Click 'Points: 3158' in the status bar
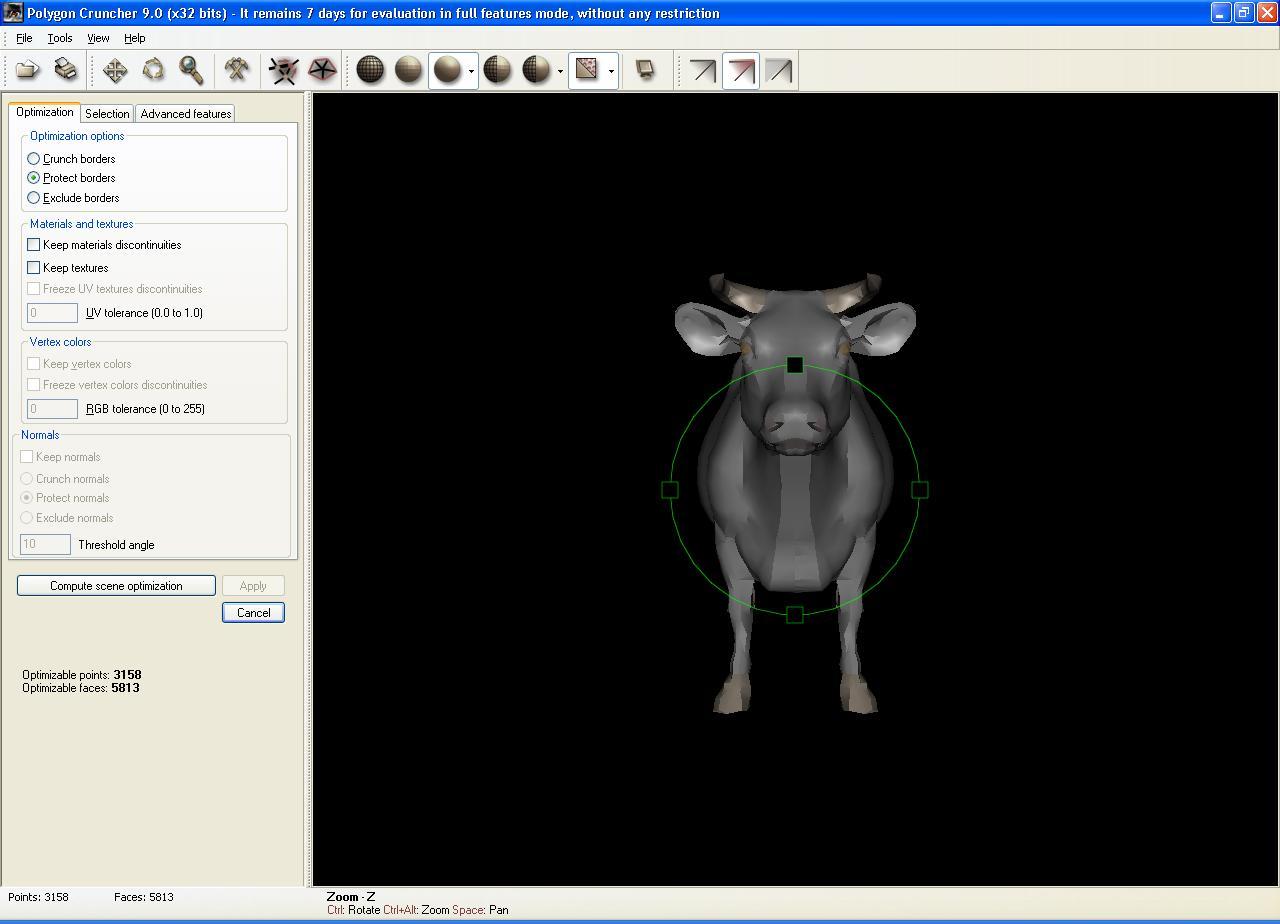The height and width of the screenshot is (924, 1280). tap(38, 897)
